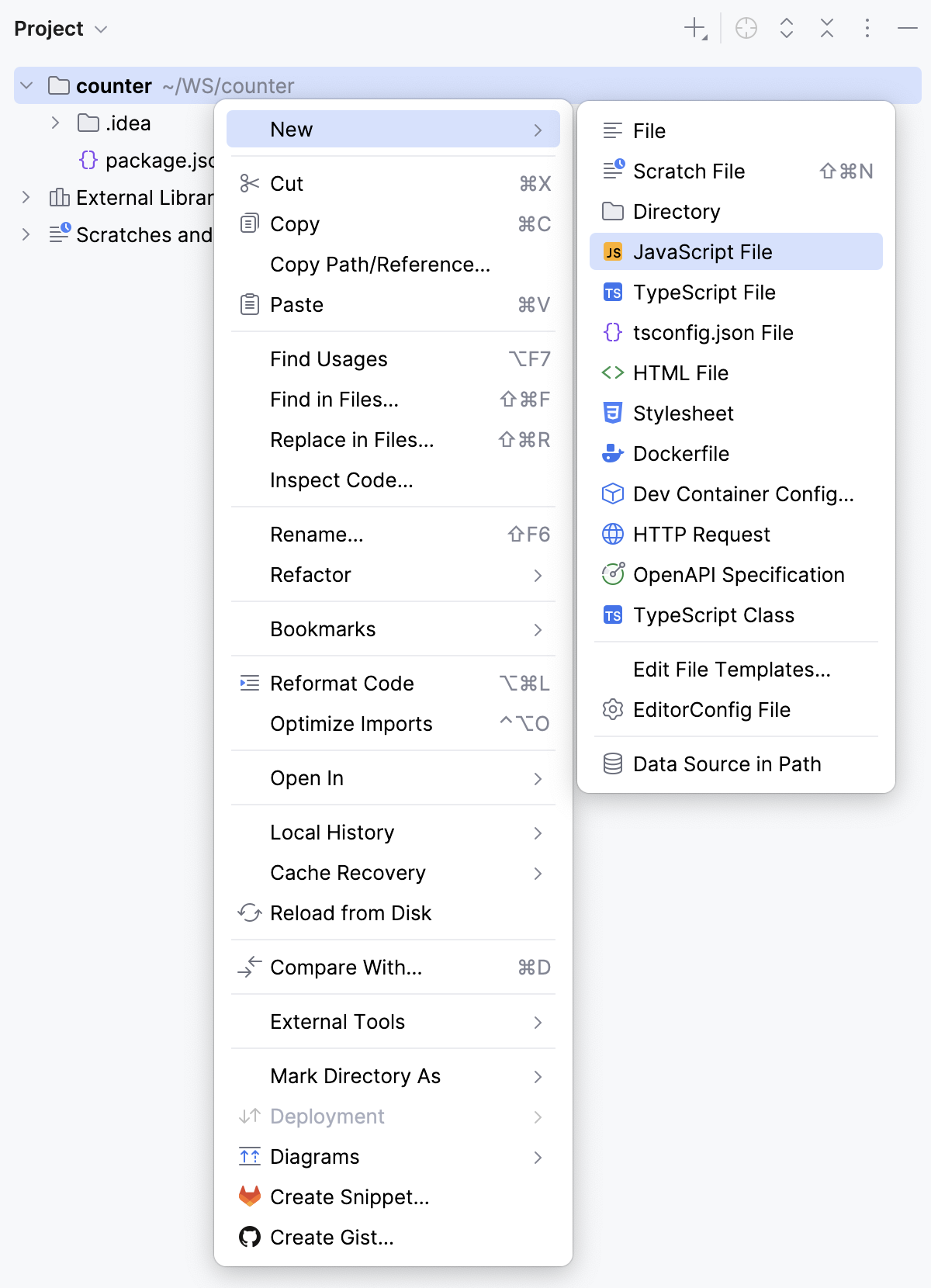
Task: Create a new Scratch File
Action: (x=736, y=171)
